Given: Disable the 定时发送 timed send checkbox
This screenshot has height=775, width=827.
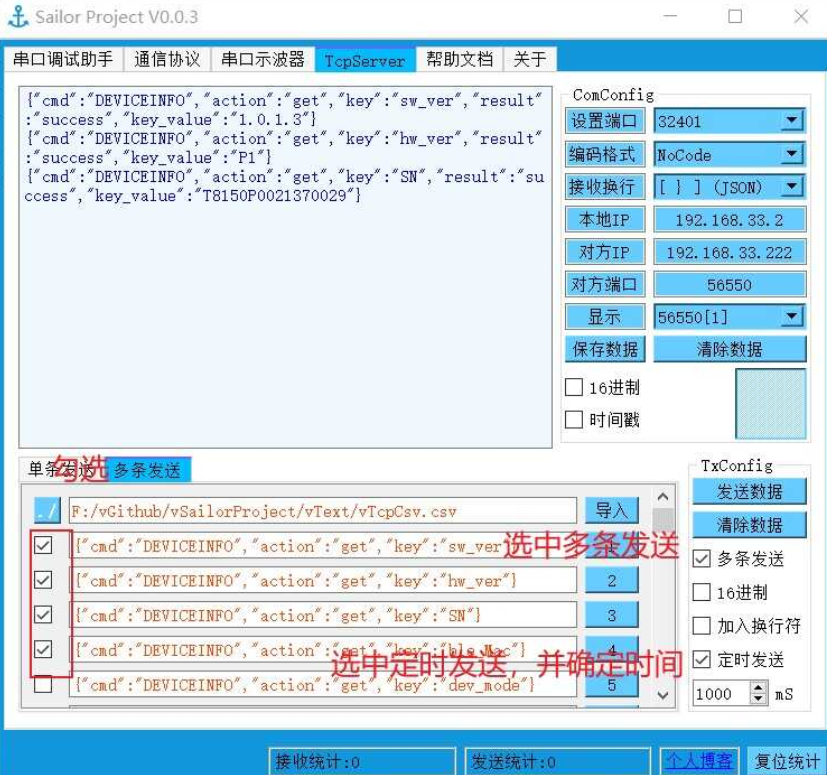Looking at the screenshot, I should (x=702, y=658).
